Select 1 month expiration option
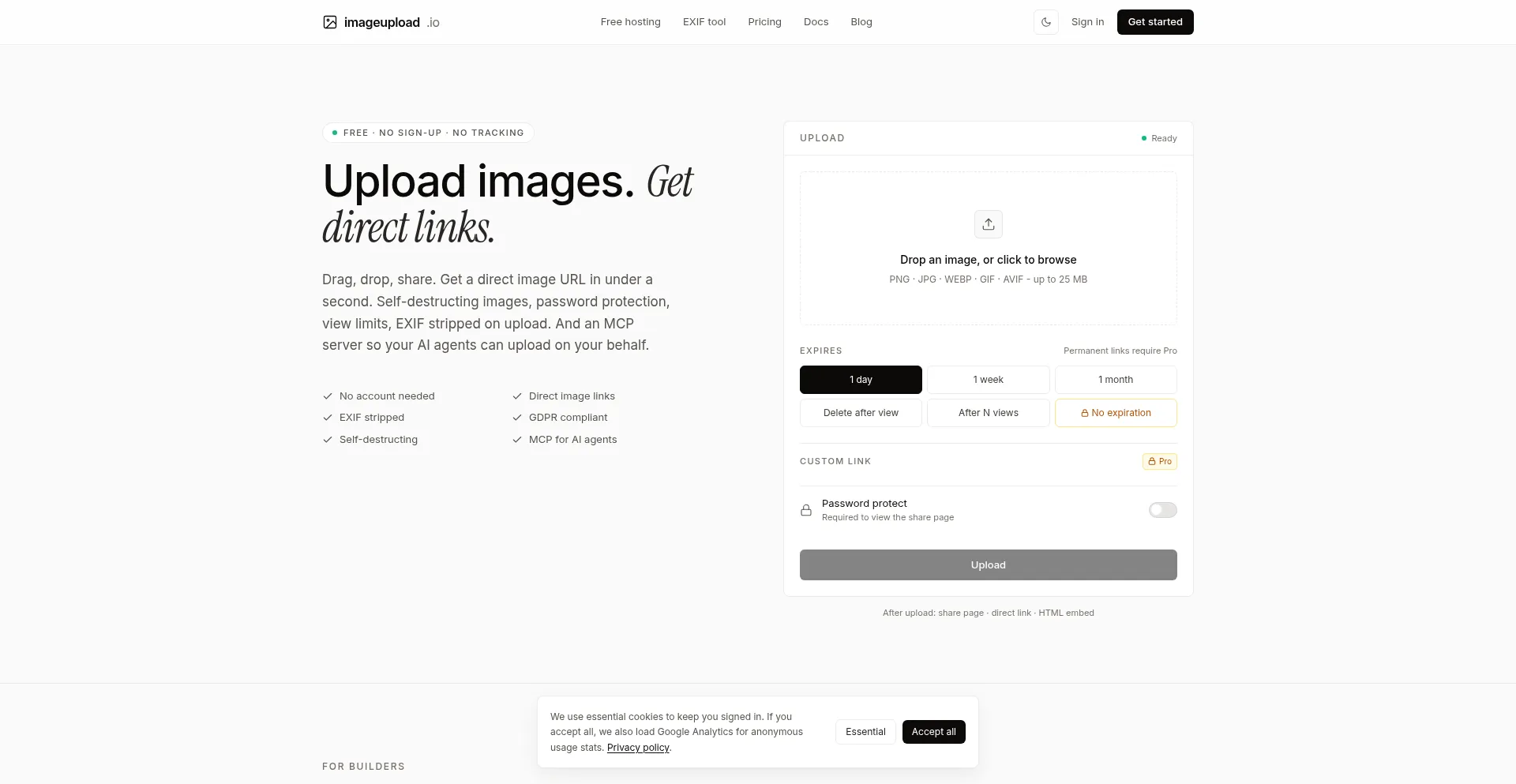This screenshot has height=784, width=1516. (1116, 380)
